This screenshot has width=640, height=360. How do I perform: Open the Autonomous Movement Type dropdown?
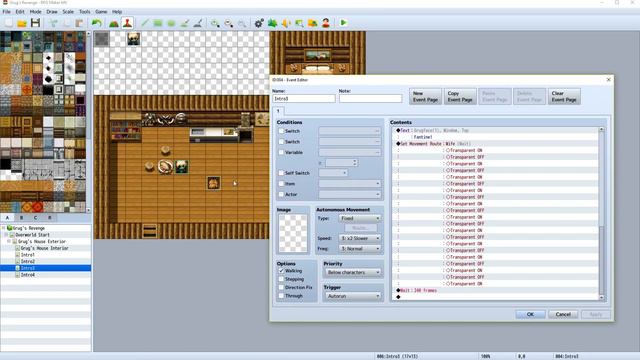(360, 218)
